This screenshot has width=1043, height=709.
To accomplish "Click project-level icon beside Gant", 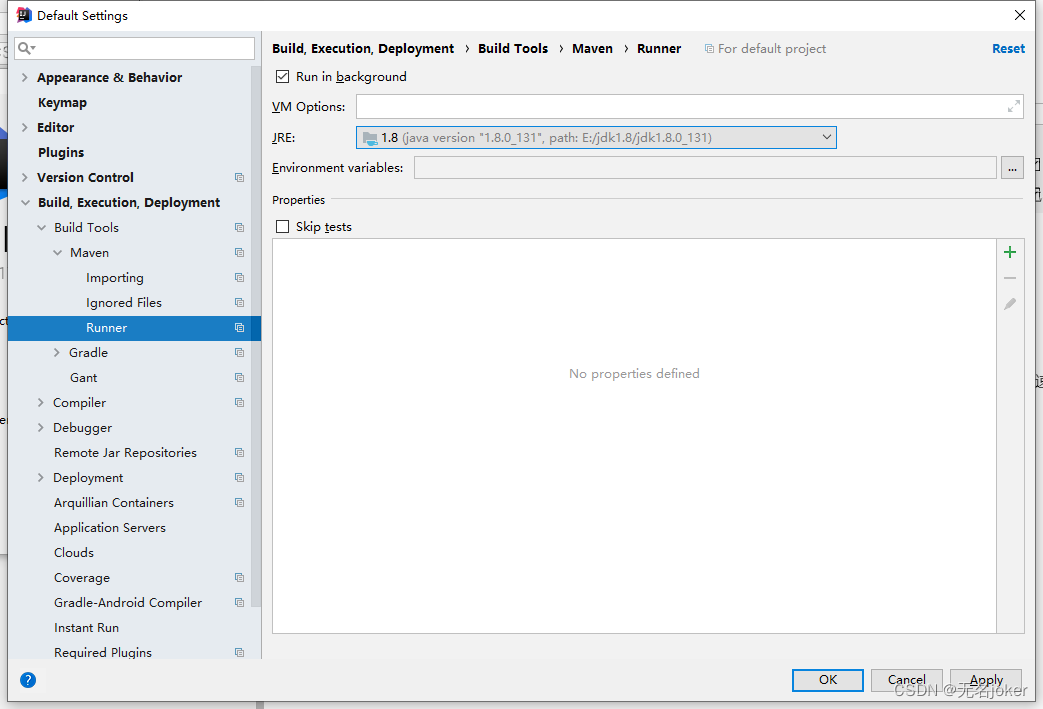I will (239, 378).
